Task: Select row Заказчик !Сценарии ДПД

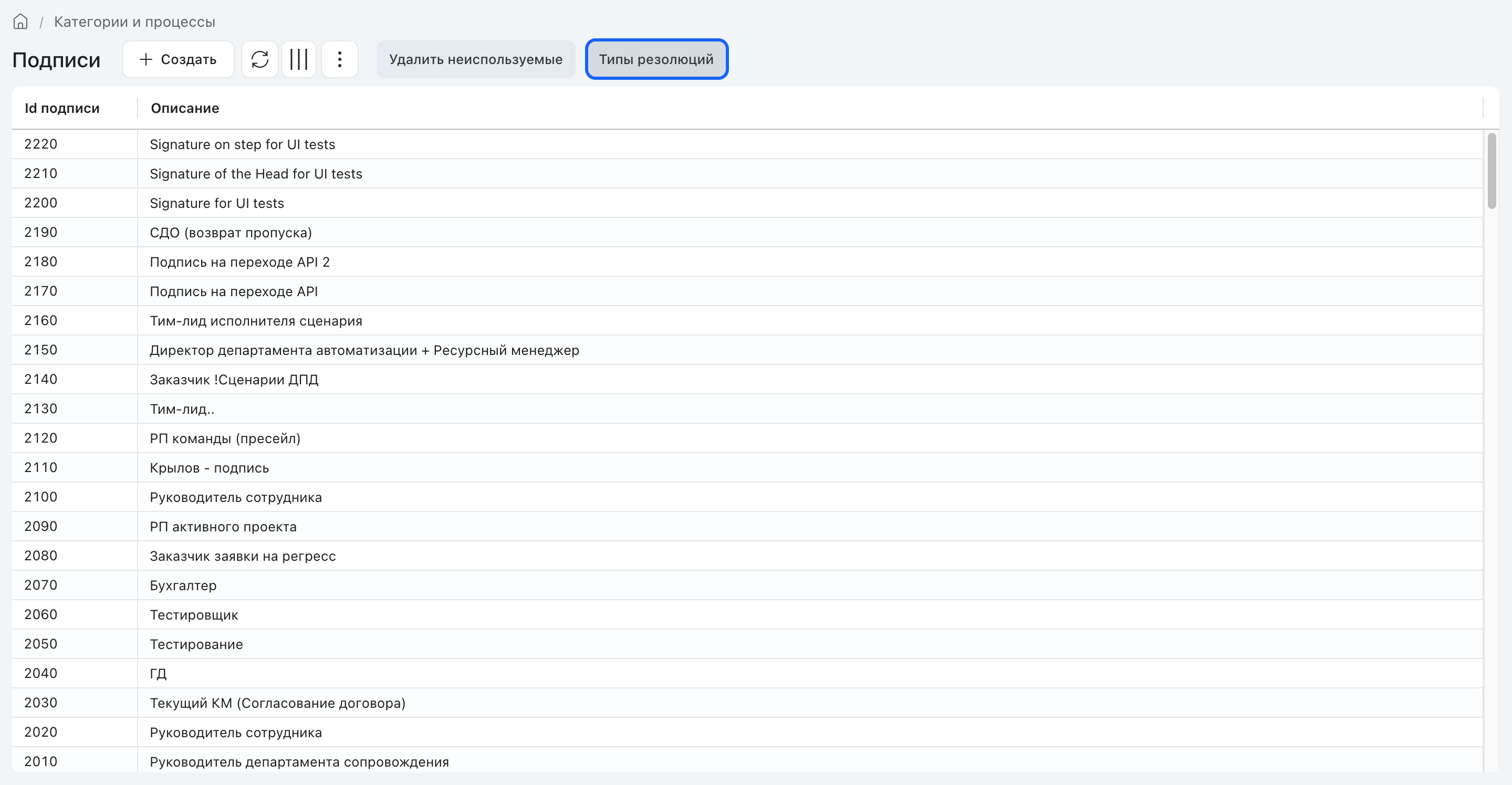Action: (747, 380)
